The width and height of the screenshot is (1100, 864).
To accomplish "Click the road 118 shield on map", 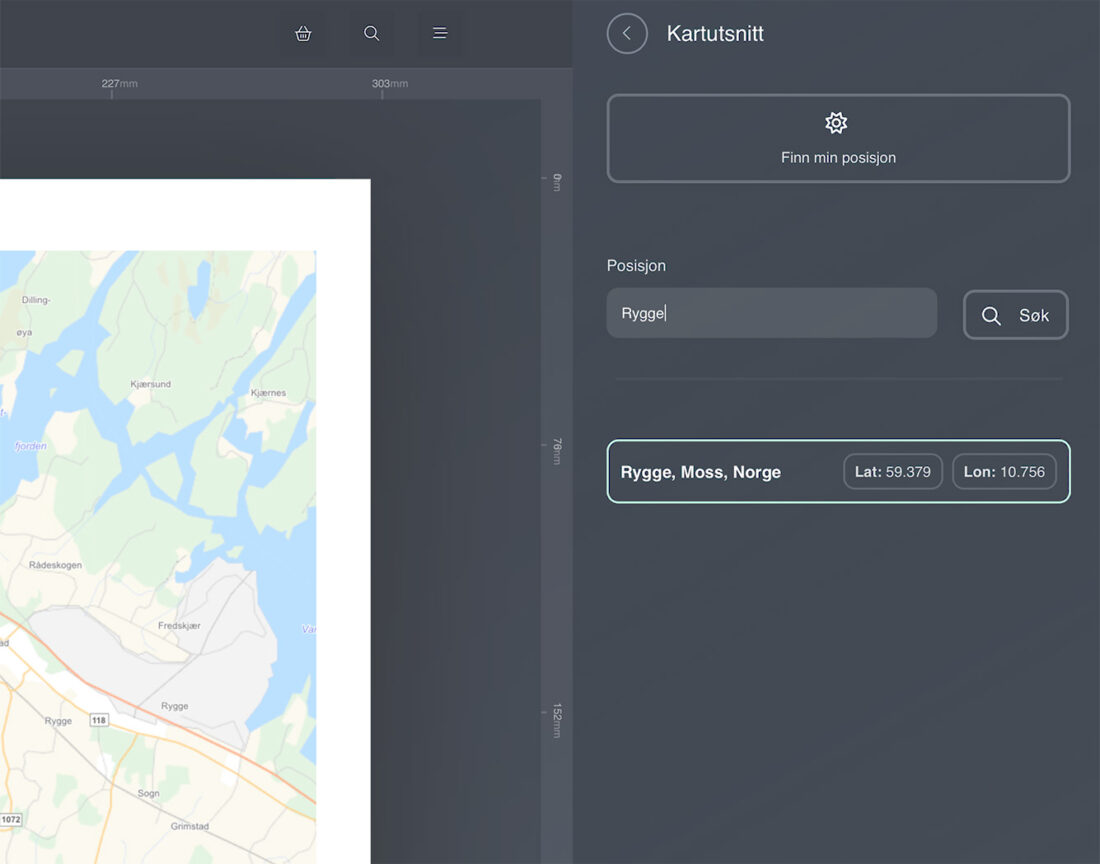I will (98, 720).
